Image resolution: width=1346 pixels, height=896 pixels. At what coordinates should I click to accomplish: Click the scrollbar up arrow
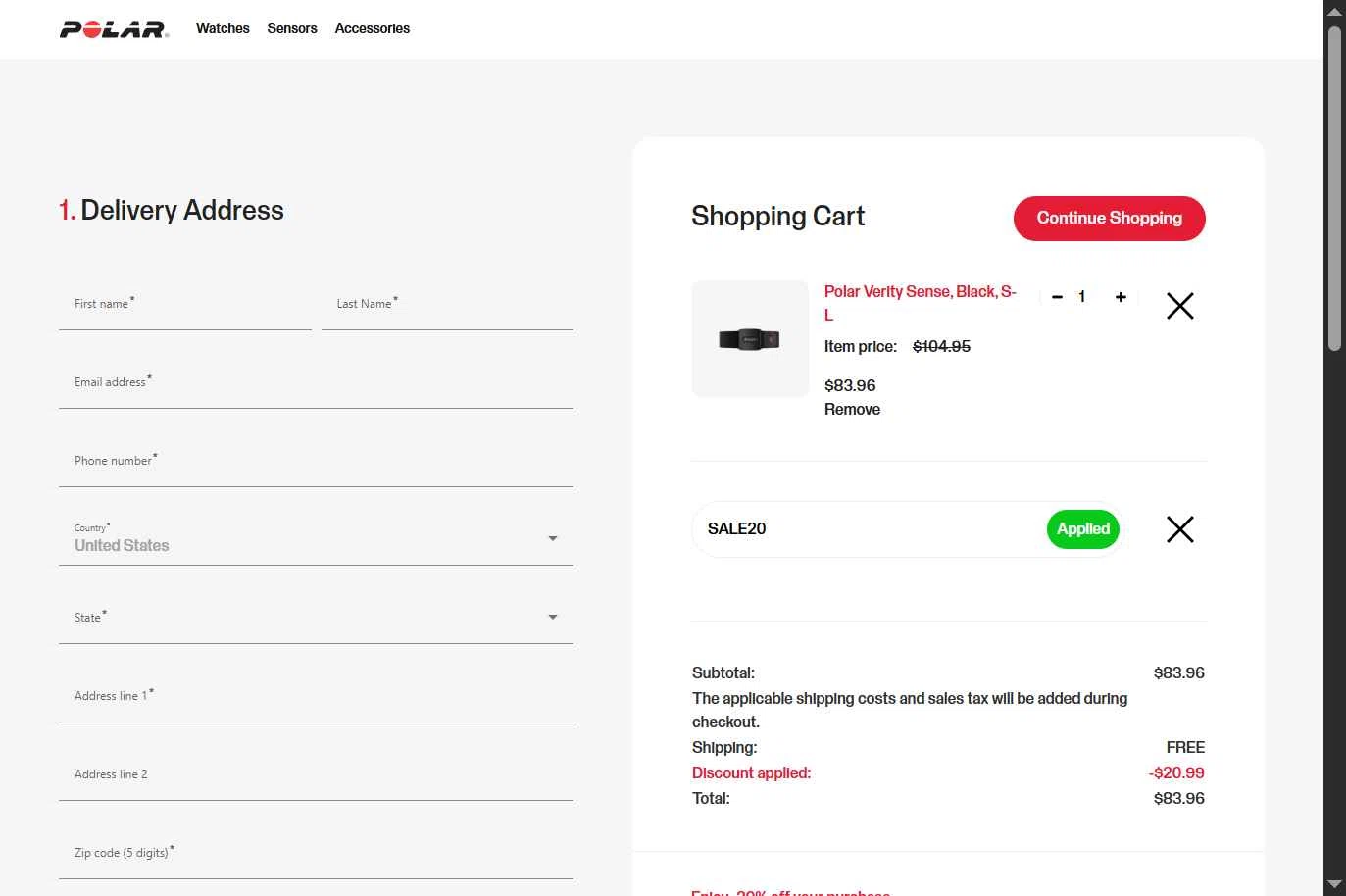1334,11
